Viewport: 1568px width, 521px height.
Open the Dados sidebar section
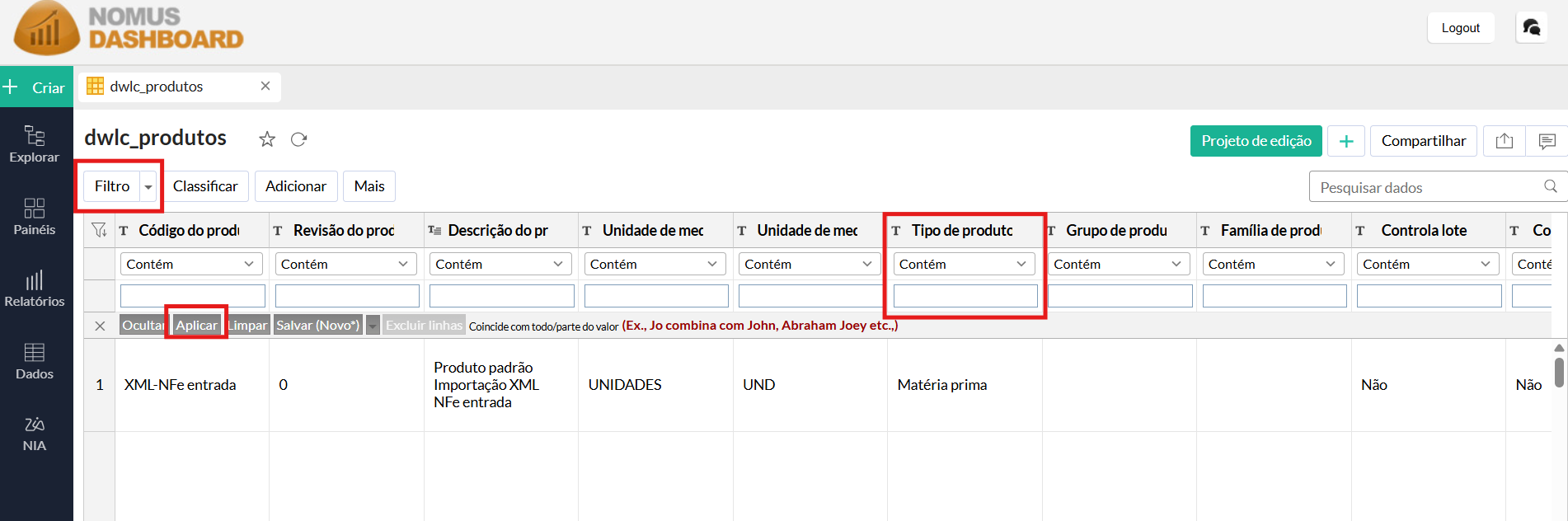35,361
